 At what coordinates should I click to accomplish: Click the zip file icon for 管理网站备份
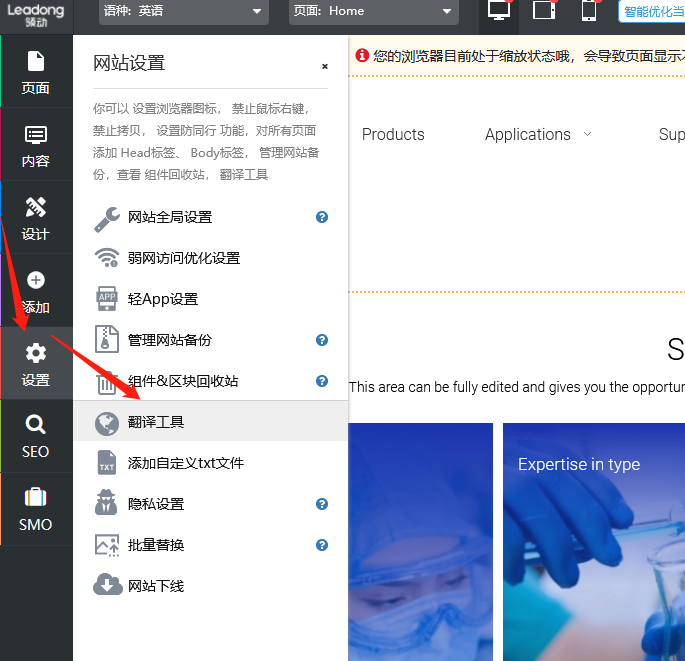click(x=107, y=339)
